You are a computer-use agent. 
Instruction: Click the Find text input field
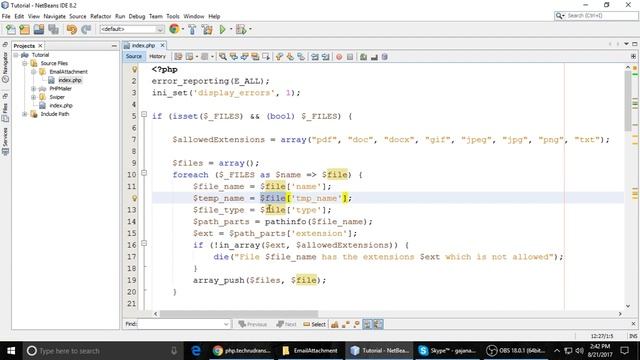click(180, 324)
